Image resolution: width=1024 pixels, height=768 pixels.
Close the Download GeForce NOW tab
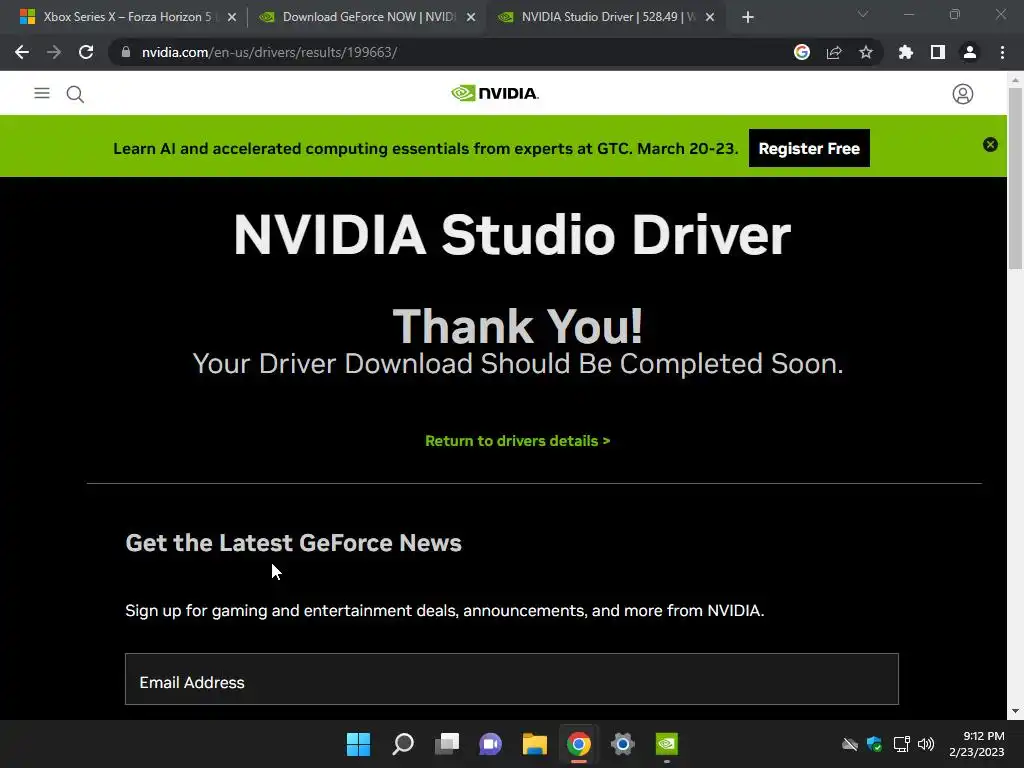[x=471, y=18]
